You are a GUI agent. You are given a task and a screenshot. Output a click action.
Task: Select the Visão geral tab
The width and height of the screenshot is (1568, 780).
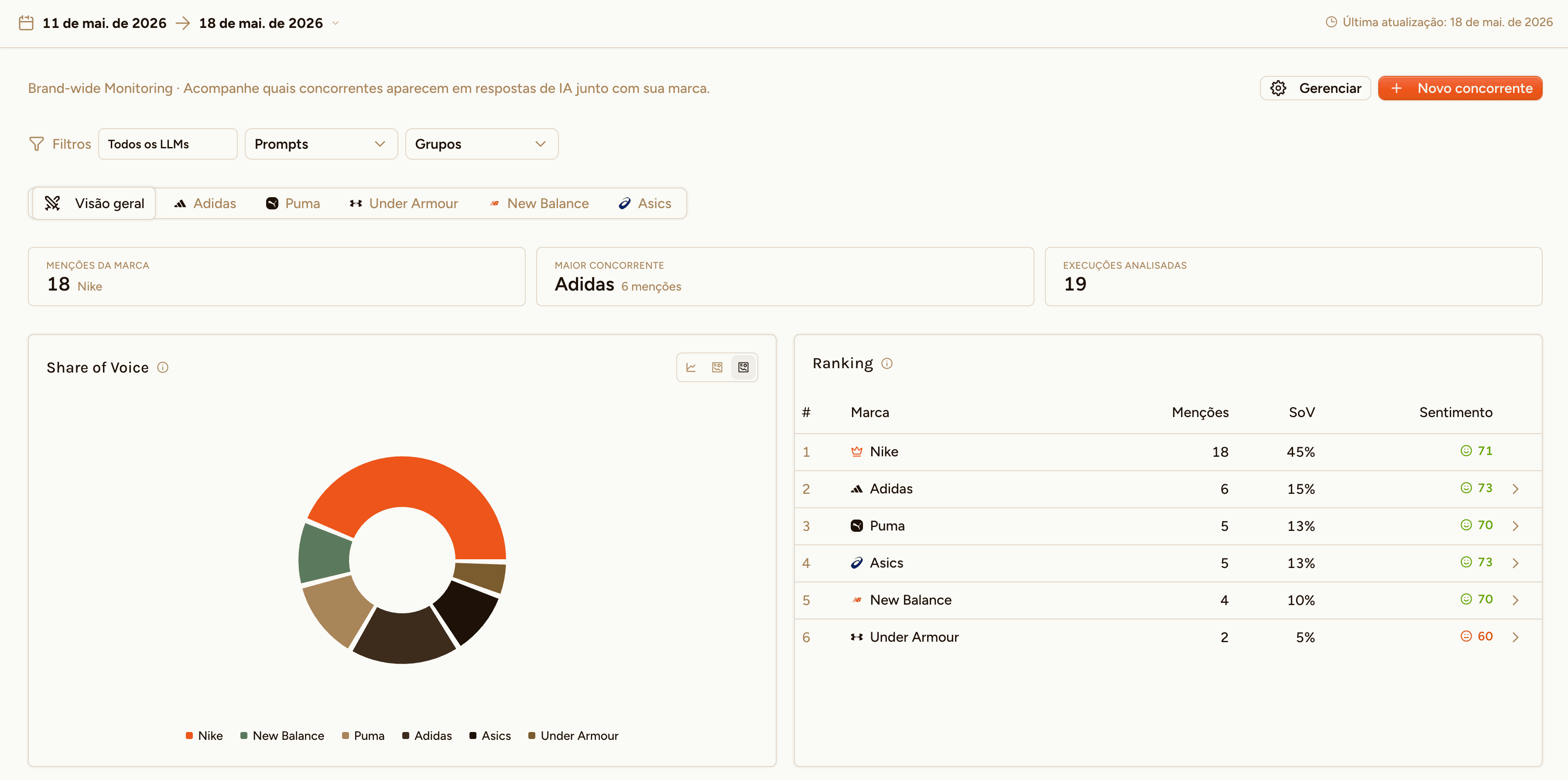94,203
